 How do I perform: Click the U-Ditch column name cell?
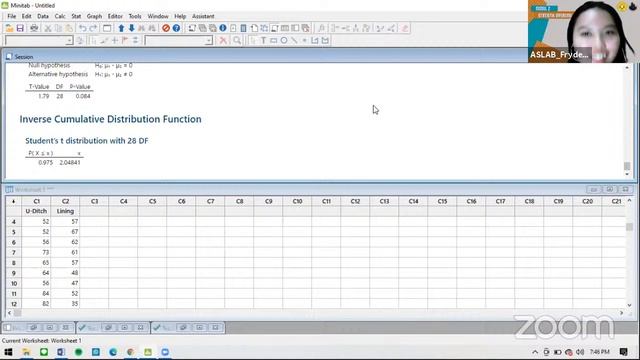click(x=36, y=211)
